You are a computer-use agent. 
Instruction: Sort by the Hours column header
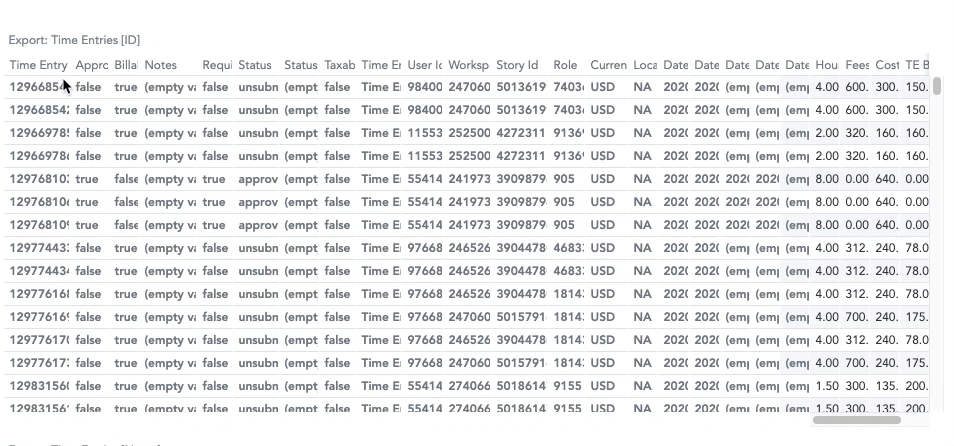827,65
